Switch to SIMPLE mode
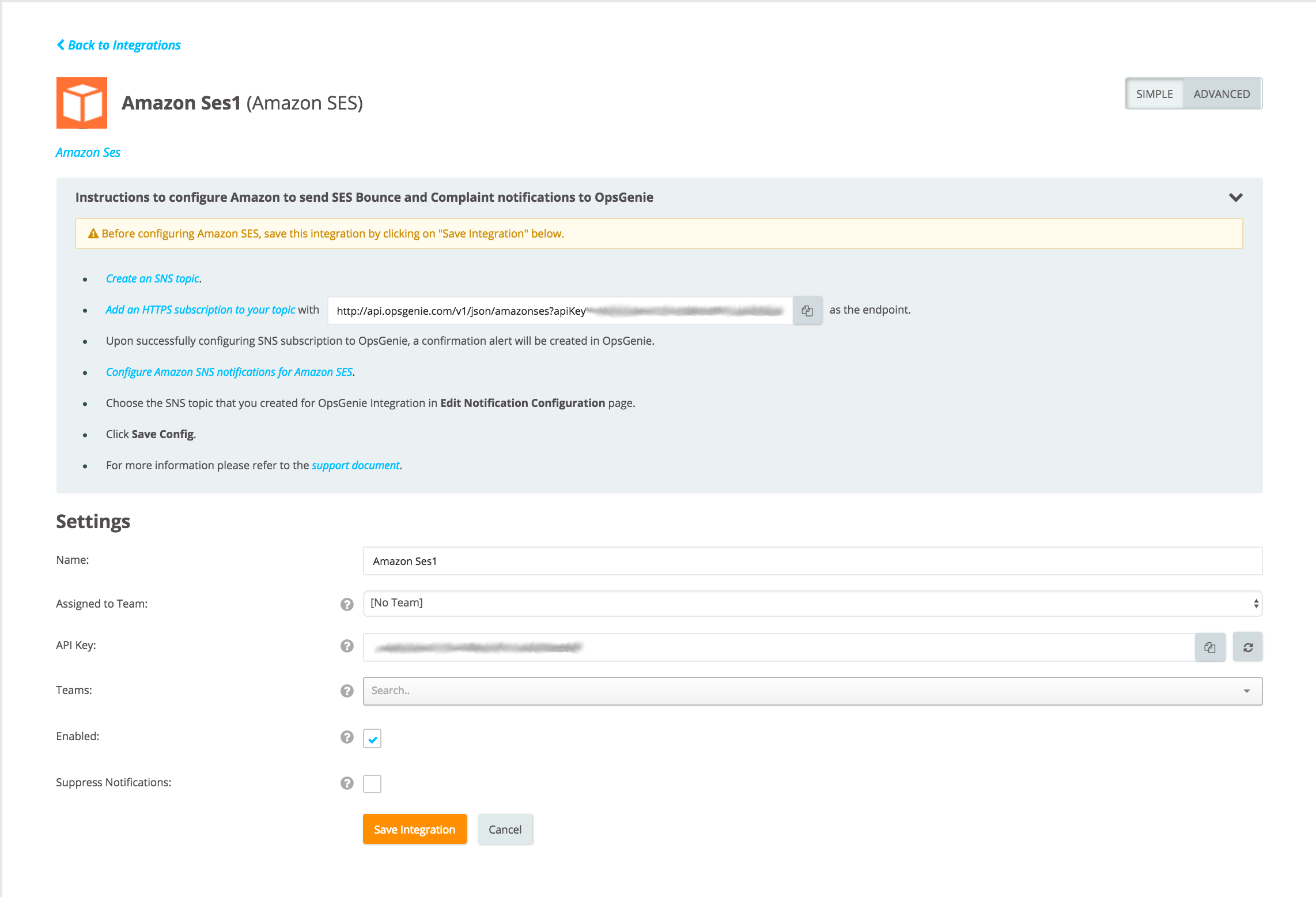The image size is (1316, 897). pos(1154,94)
